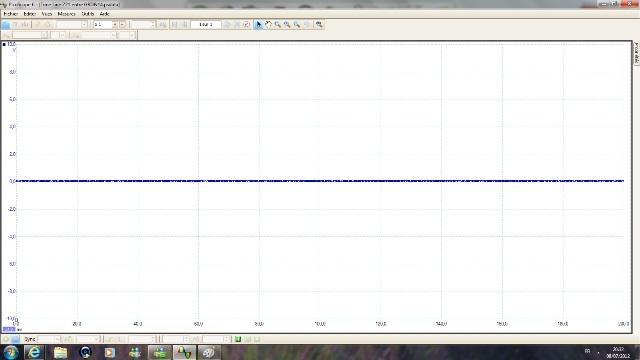Click the 1 sur 1 buffer field
Screen dimensions: 640x360
click(206, 24)
